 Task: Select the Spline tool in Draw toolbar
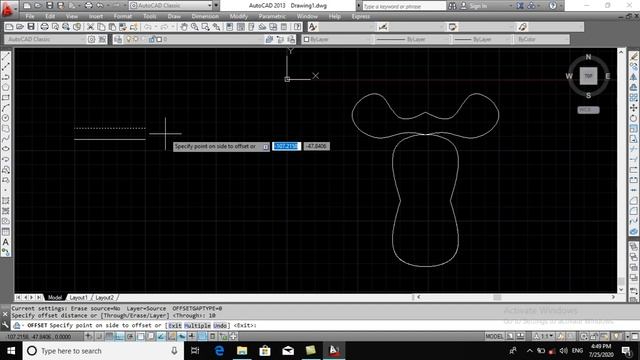tap(6, 139)
